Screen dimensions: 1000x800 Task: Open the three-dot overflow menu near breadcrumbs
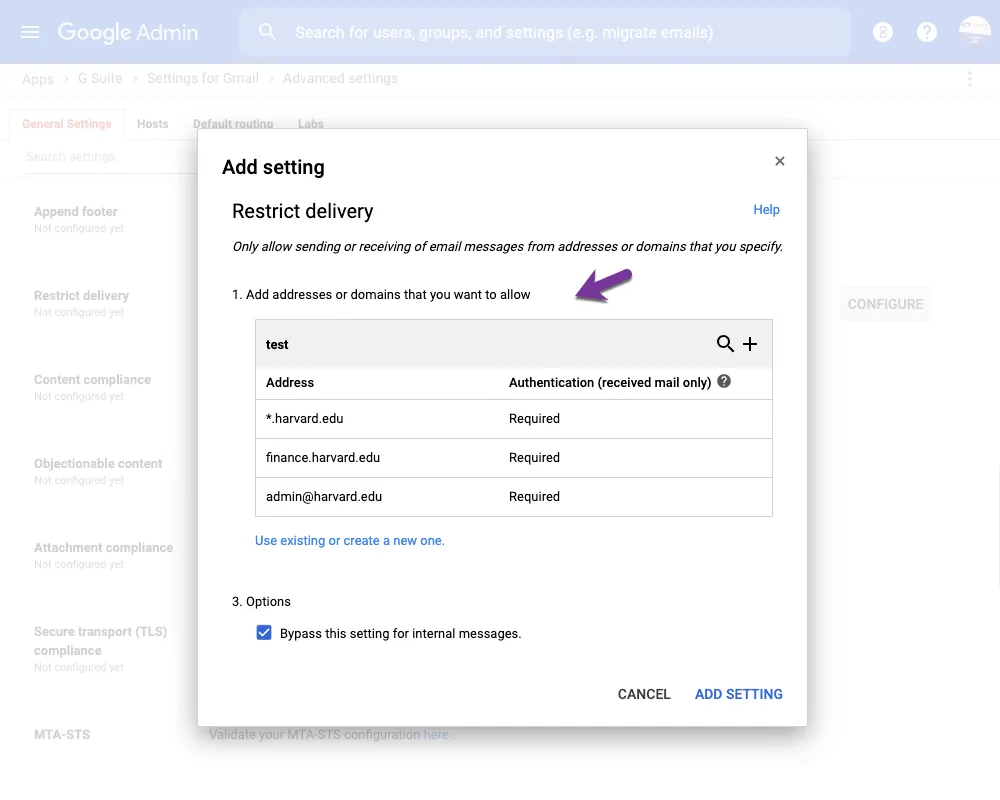click(969, 78)
